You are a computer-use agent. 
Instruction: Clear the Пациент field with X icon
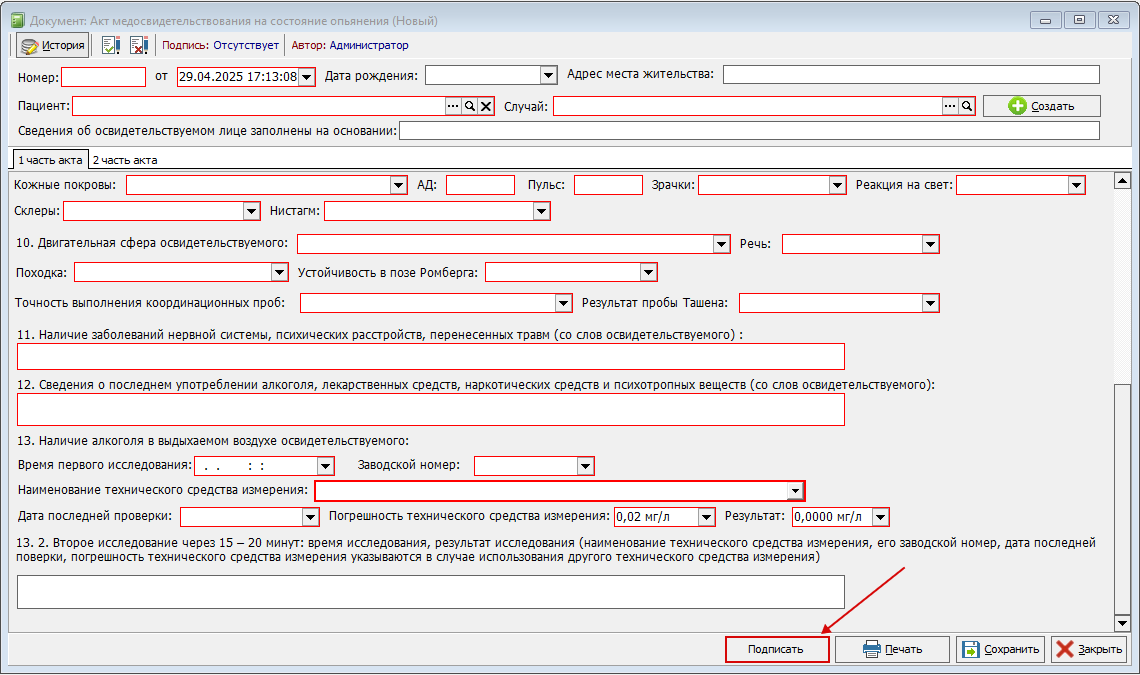click(x=486, y=106)
